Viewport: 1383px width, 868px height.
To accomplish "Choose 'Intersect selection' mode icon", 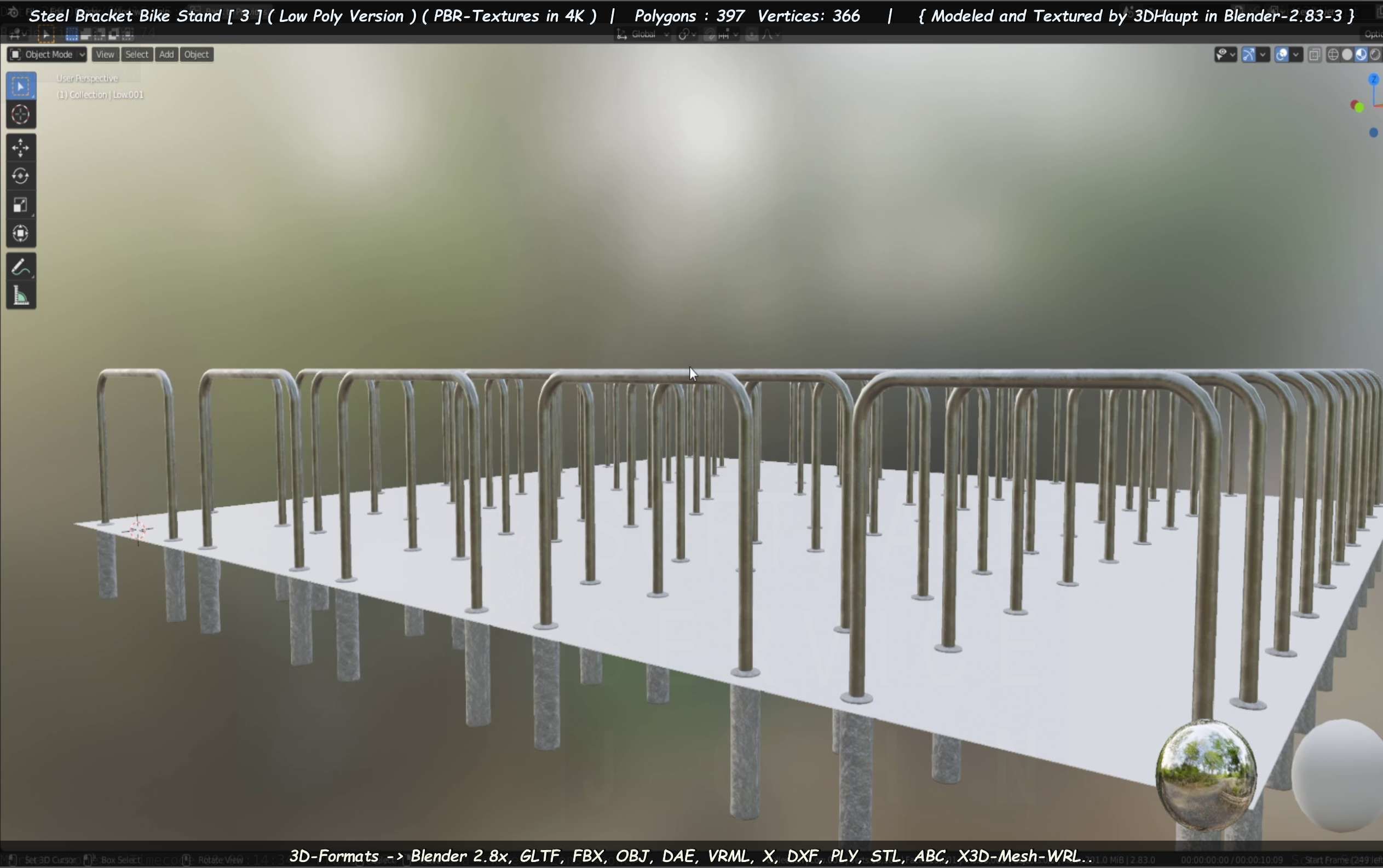I will point(128,35).
